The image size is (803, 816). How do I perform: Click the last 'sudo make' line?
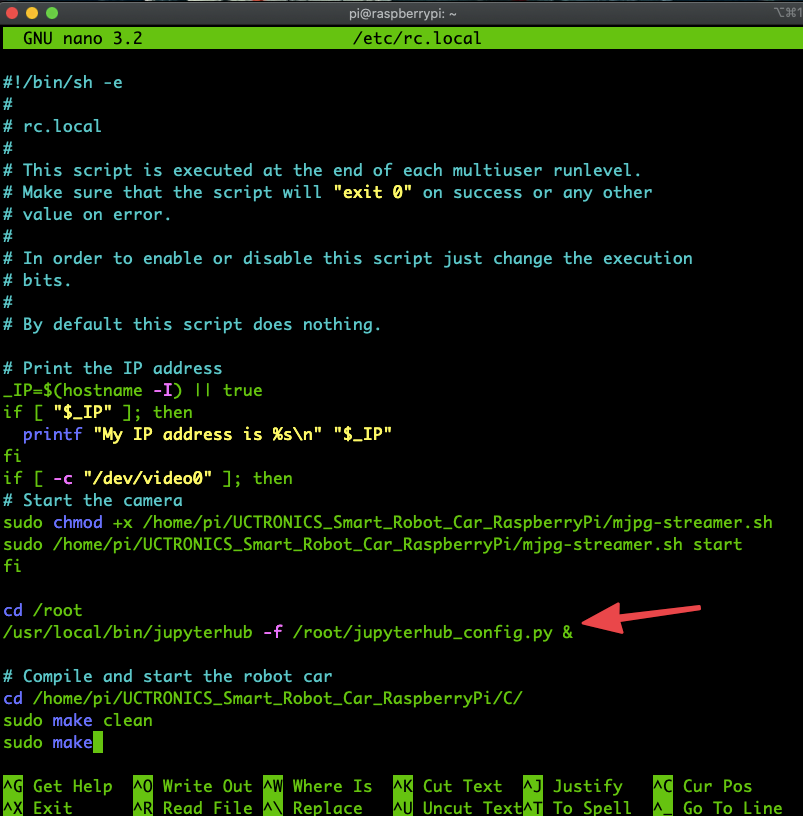48,742
